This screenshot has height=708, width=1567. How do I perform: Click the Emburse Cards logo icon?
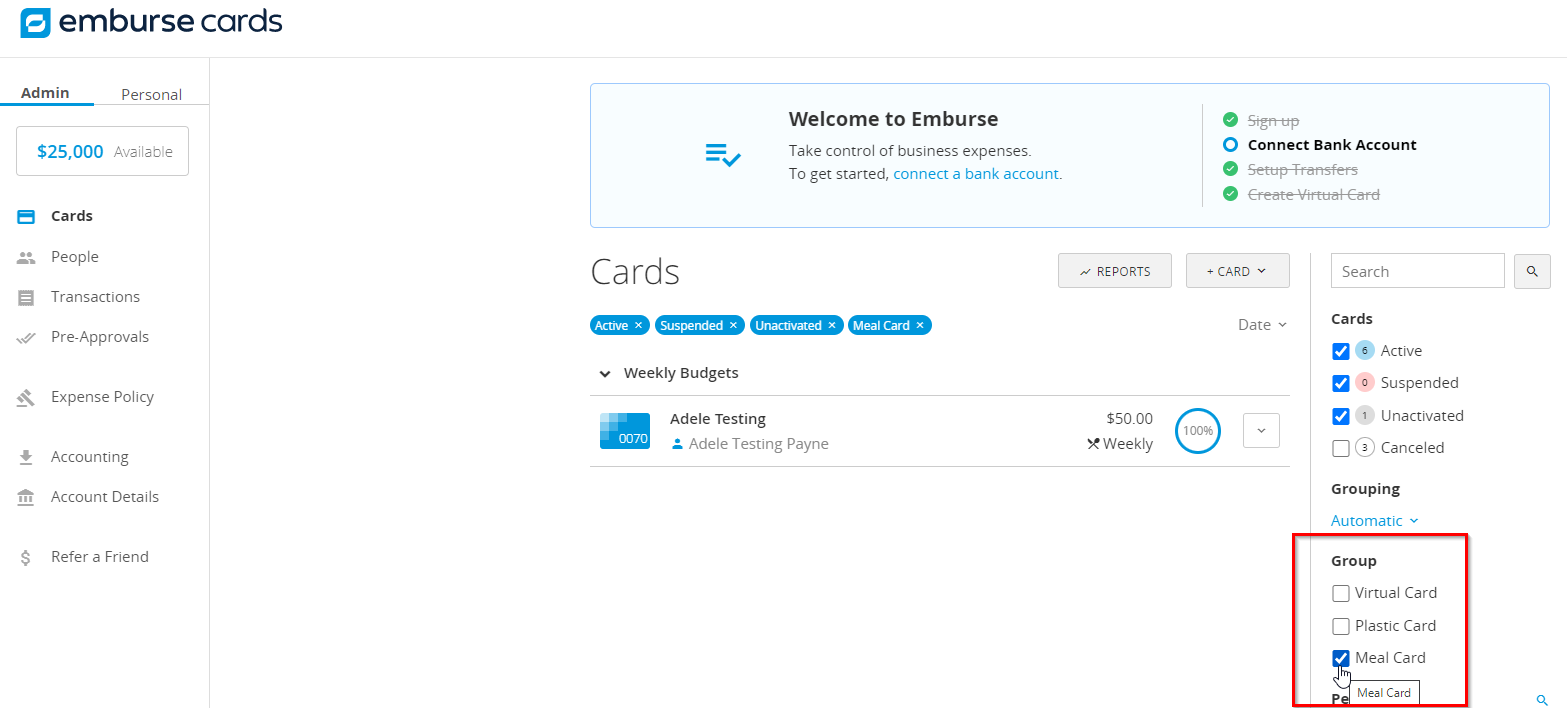coord(36,23)
